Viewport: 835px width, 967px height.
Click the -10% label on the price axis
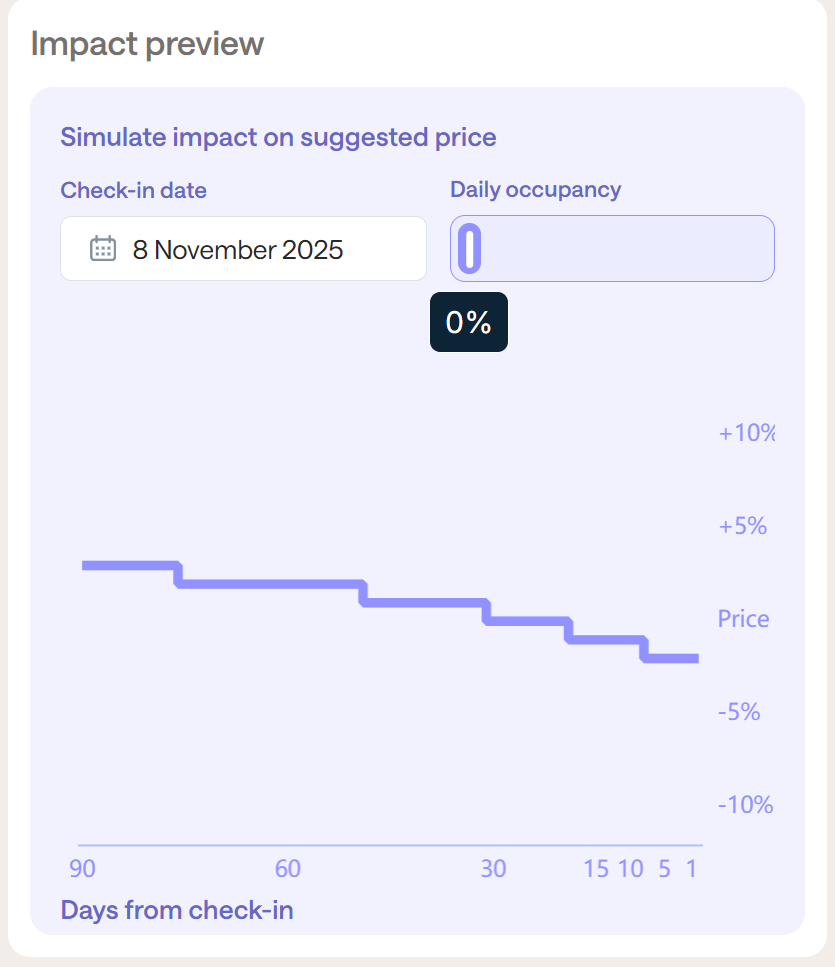pyautogui.click(x=745, y=805)
